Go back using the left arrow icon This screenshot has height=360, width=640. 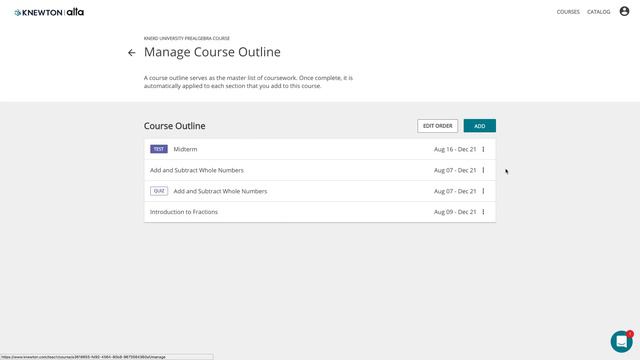pos(131,53)
